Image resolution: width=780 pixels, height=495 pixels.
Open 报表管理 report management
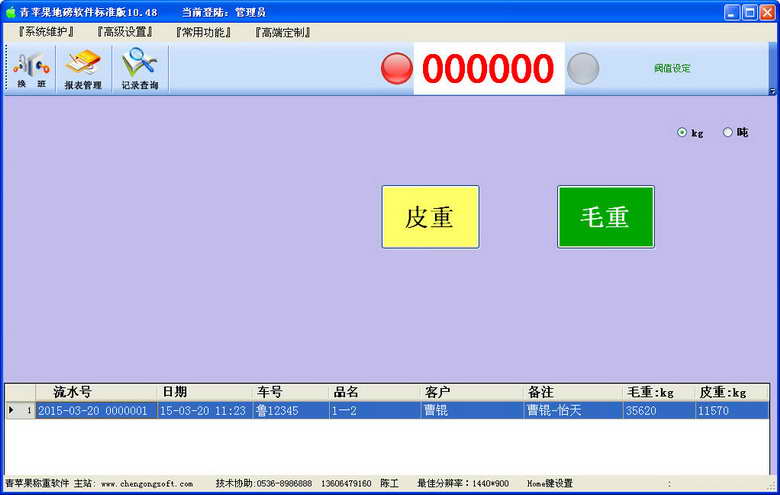pyautogui.click(x=83, y=69)
